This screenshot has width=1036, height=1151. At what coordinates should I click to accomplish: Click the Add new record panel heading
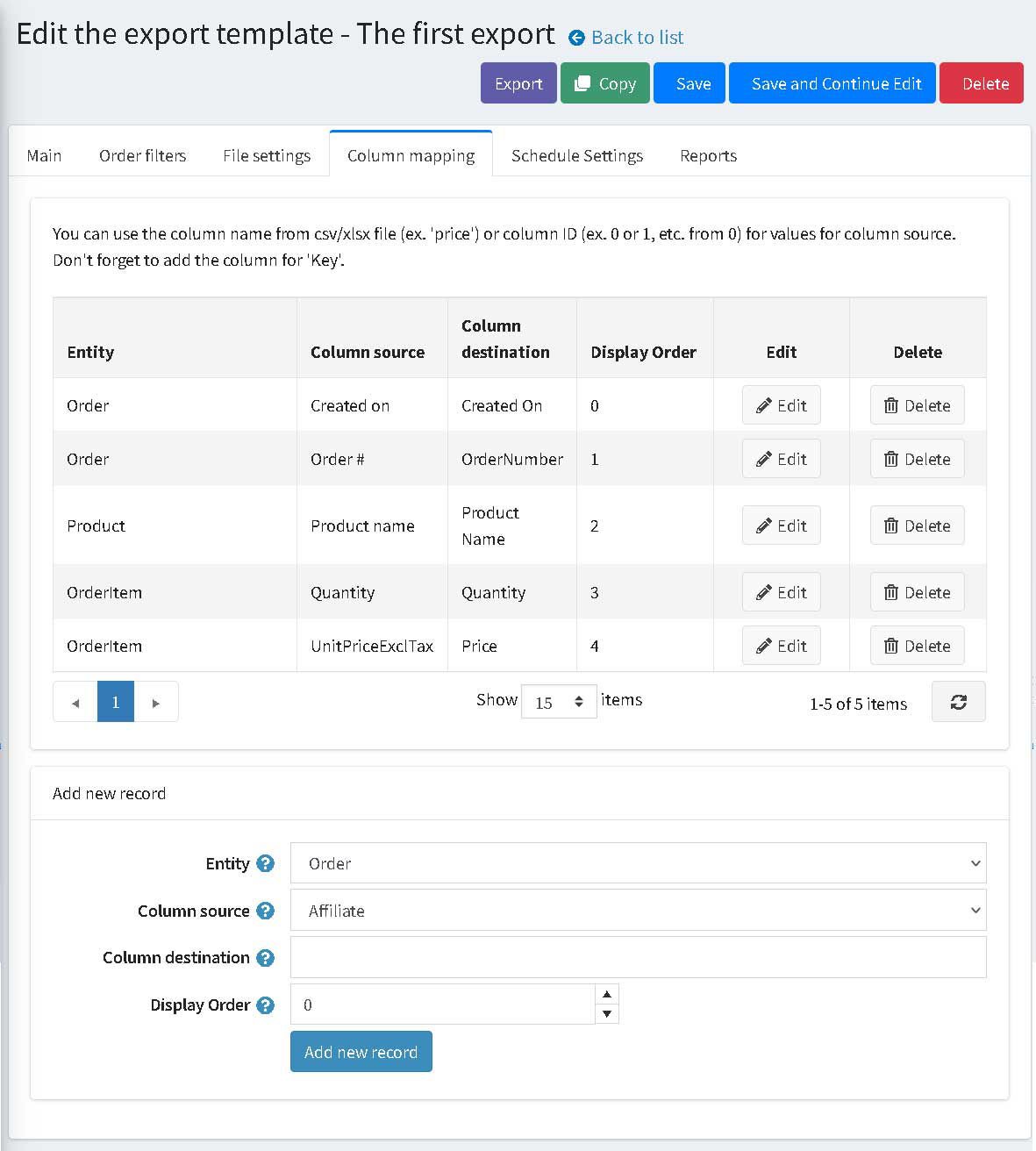click(x=109, y=793)
